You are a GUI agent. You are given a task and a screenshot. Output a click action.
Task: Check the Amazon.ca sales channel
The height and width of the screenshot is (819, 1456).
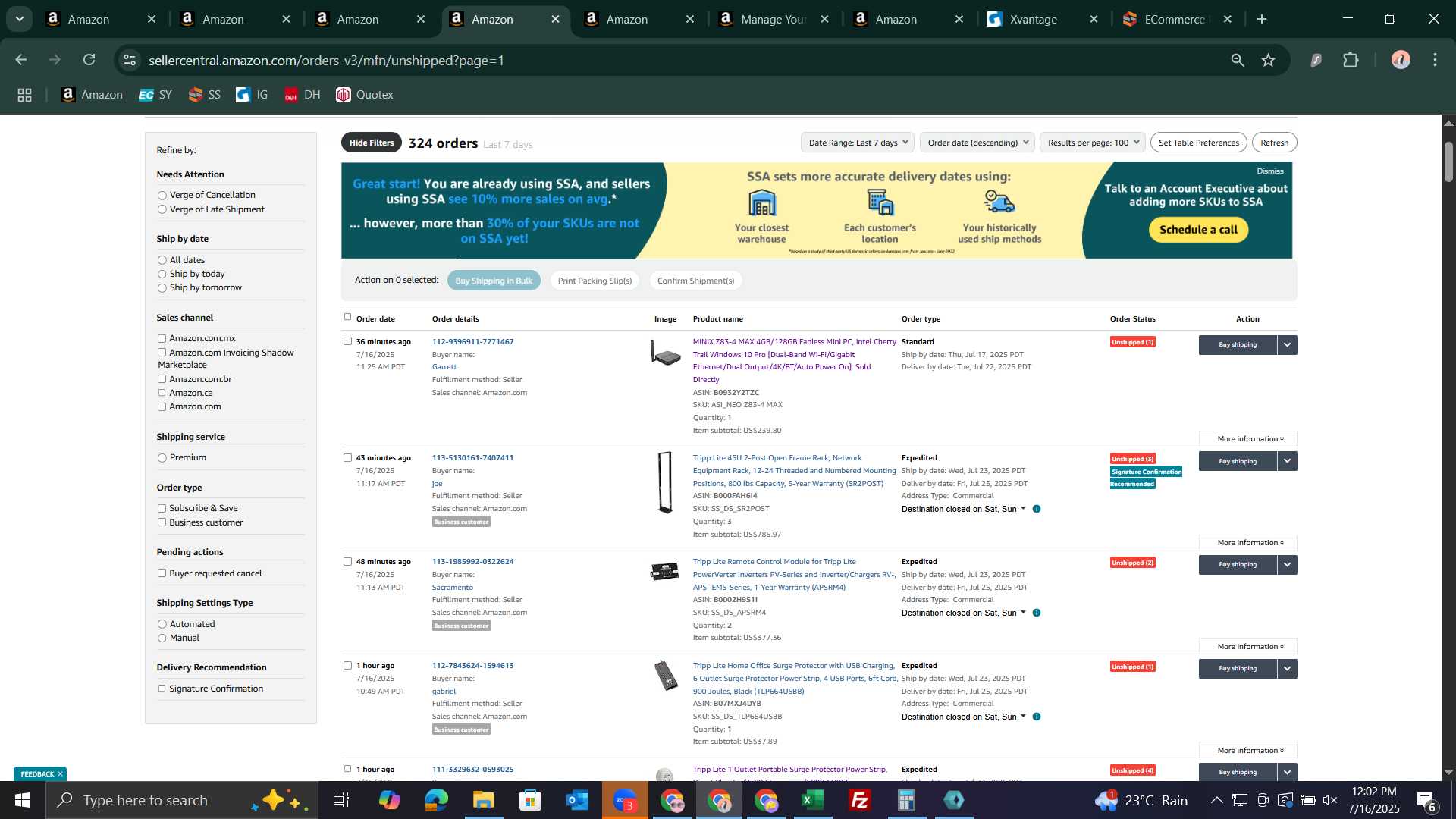pos(162,393)
